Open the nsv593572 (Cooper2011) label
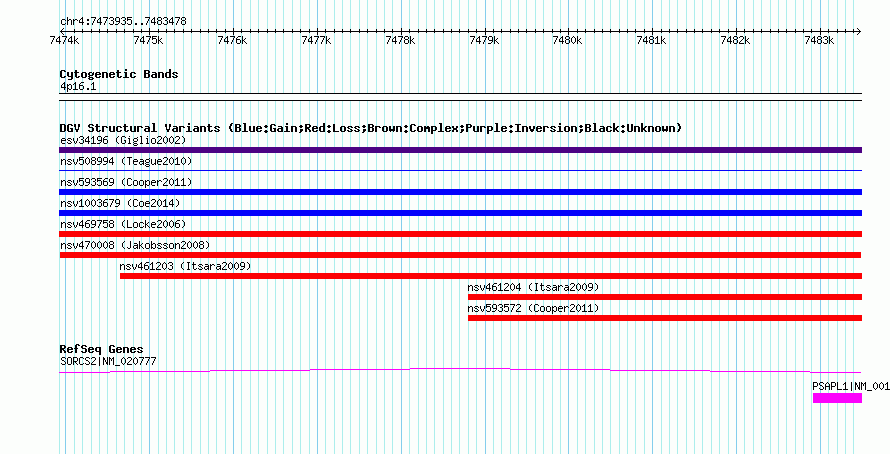890x454 pixels. click(x=534, y=308)
